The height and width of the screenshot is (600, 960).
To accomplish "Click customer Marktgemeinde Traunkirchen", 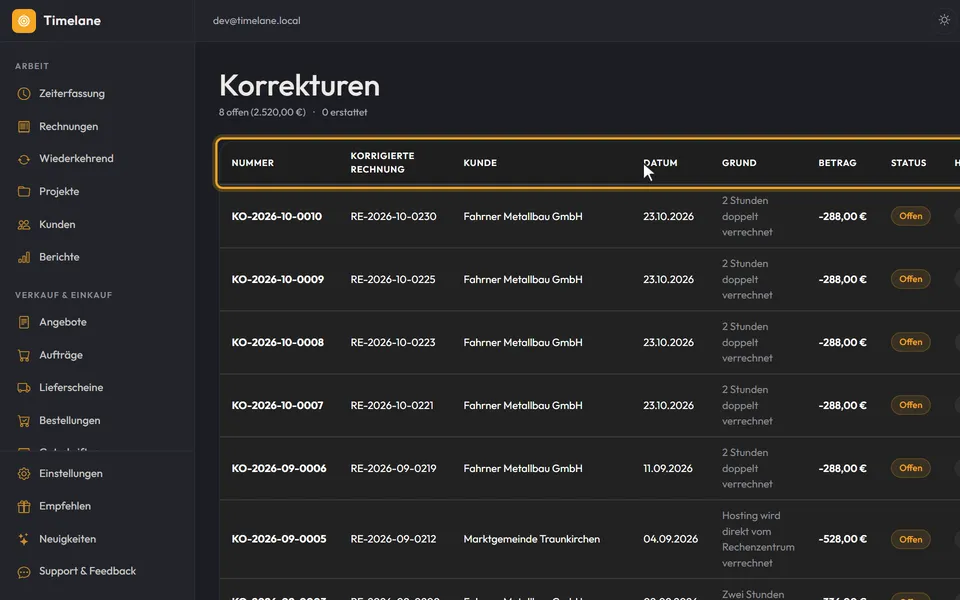I will coord(531,539).
